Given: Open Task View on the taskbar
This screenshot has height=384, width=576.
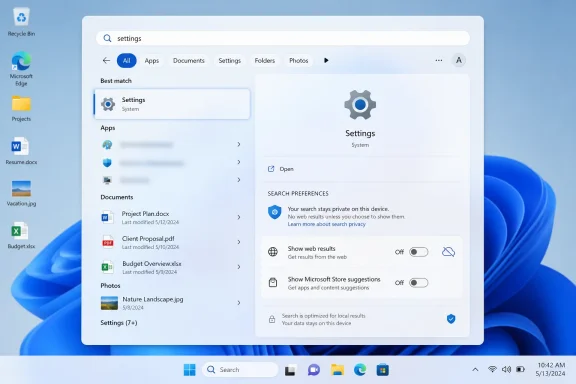Looking at the screenshot, I should (290, 370).
